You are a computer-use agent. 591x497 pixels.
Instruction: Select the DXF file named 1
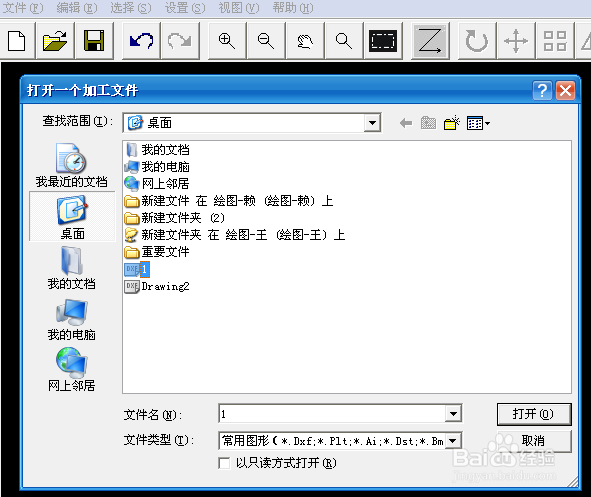(x=137, y=269)
